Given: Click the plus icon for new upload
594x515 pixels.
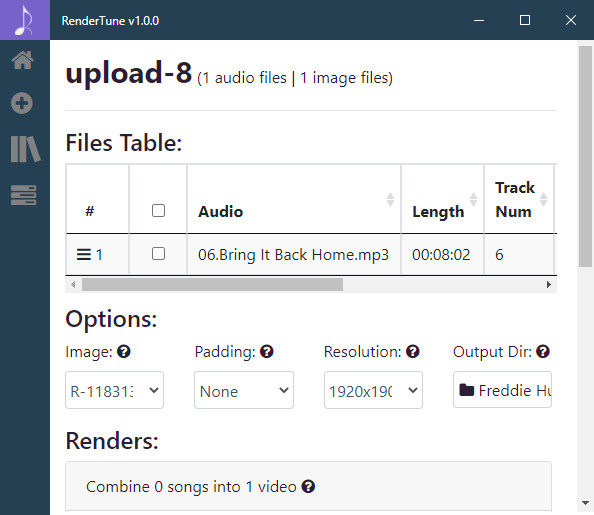Looking at the screenshot, I should (22, 103).
